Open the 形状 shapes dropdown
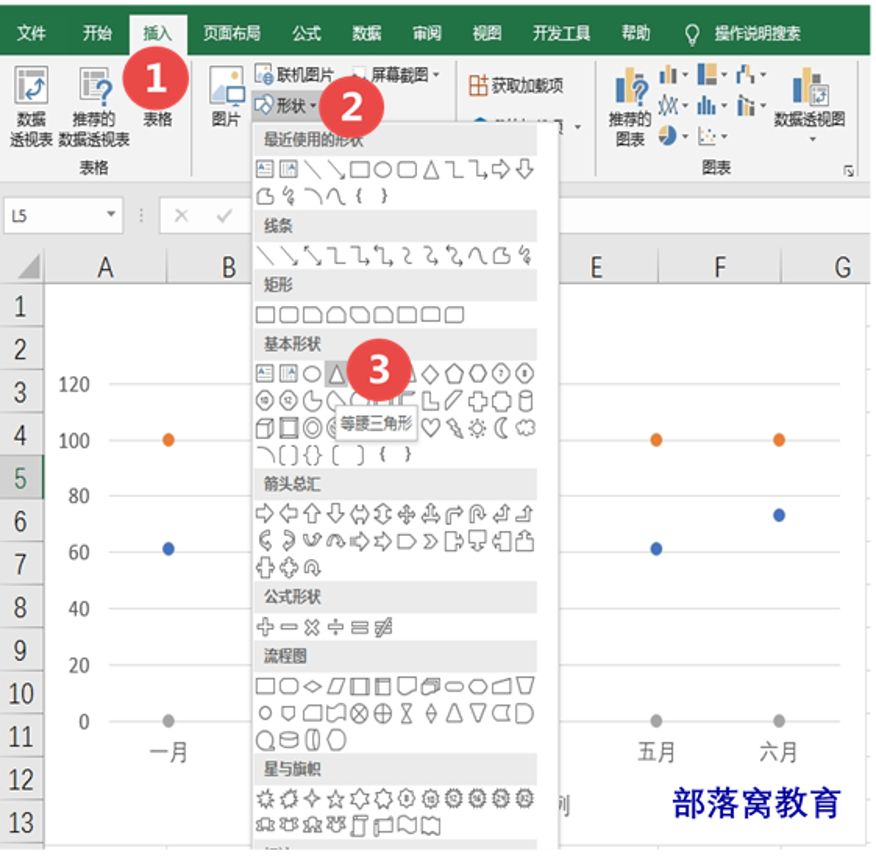The width and height of the screenshot is (876, 856). (x=286, y=105)
